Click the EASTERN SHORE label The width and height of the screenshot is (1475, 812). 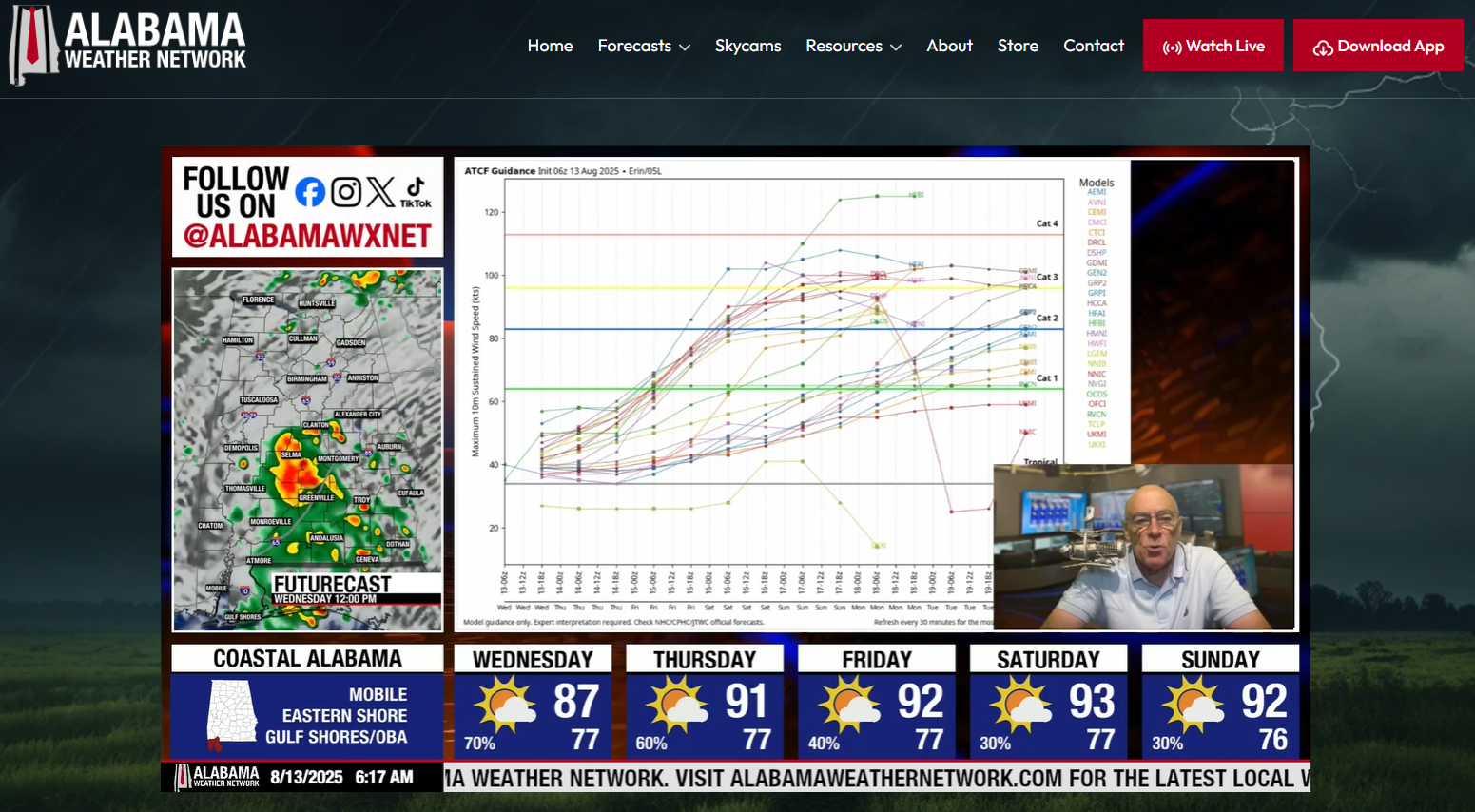pos(344,716)
